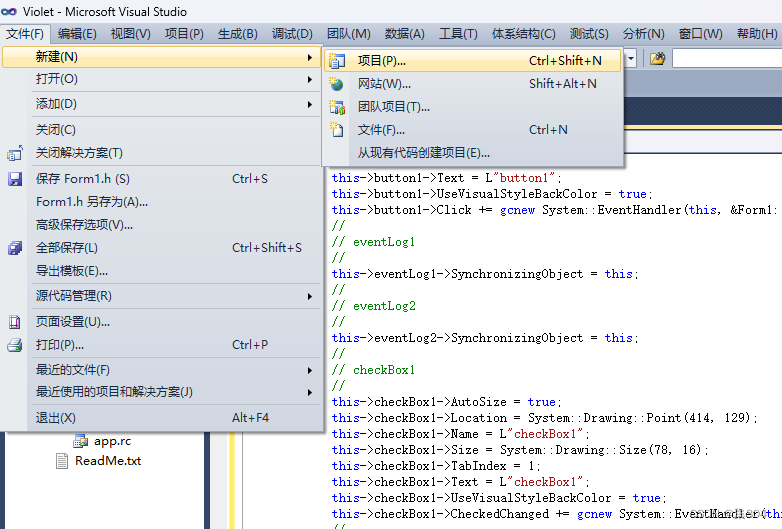Viewport: 782px width, 529px height.
Task: Click the ReadMe.txt file icon
Action: [62, 461]
